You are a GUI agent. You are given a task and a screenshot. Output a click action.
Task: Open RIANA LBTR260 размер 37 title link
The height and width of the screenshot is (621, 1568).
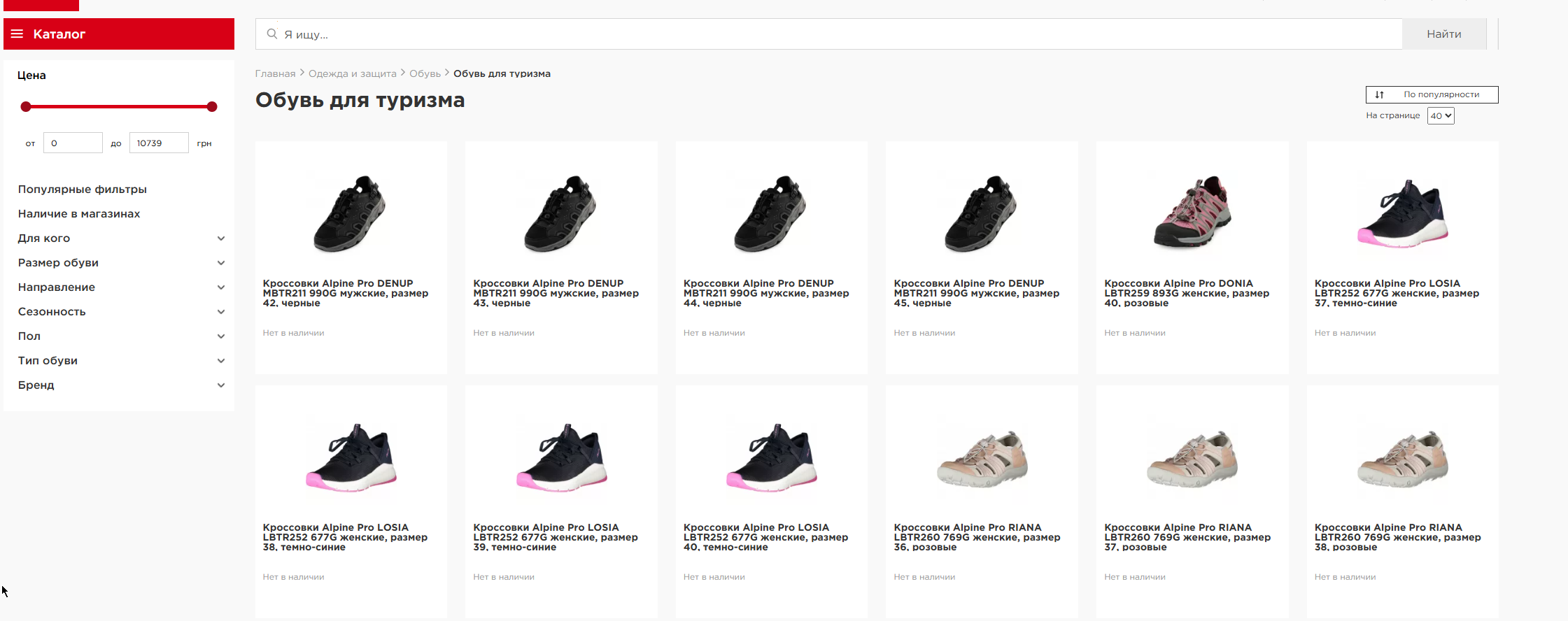[1187, 537]
